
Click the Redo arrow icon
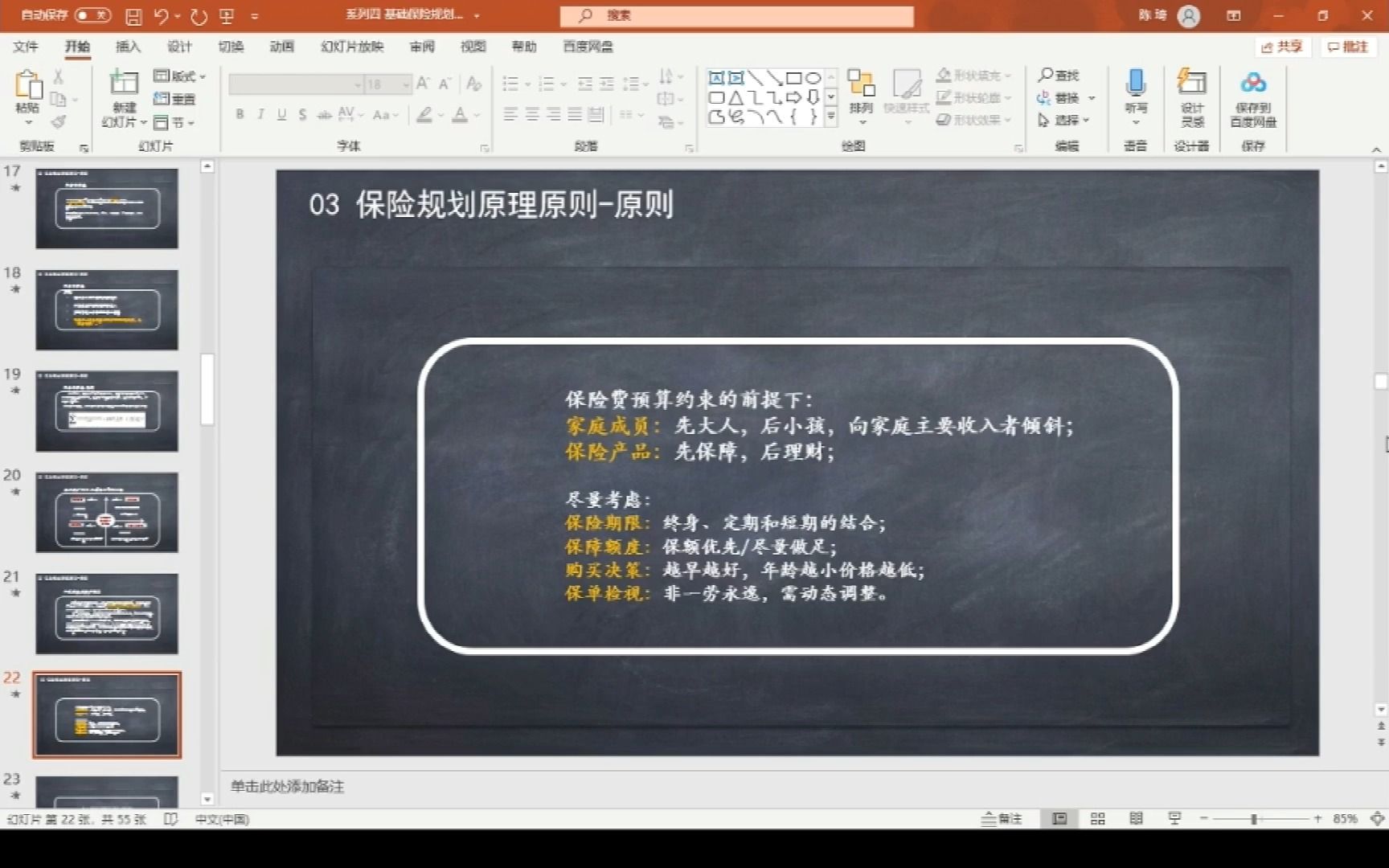click(199, 16)
